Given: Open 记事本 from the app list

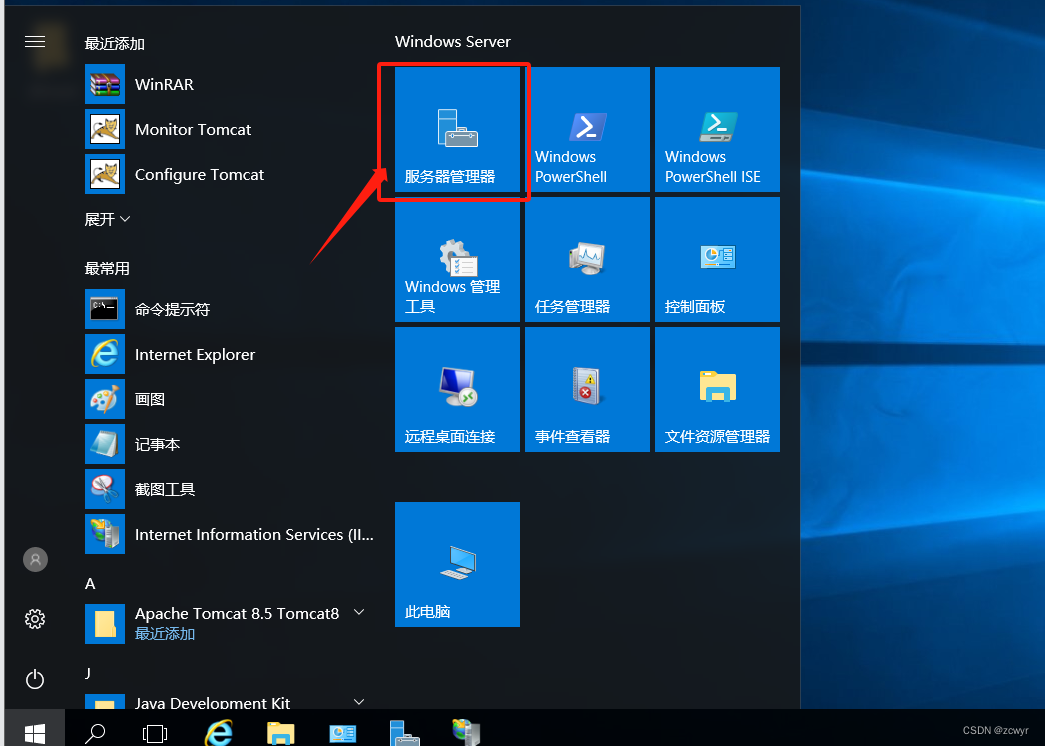Looking at the screenshot, I should point(230,444).
